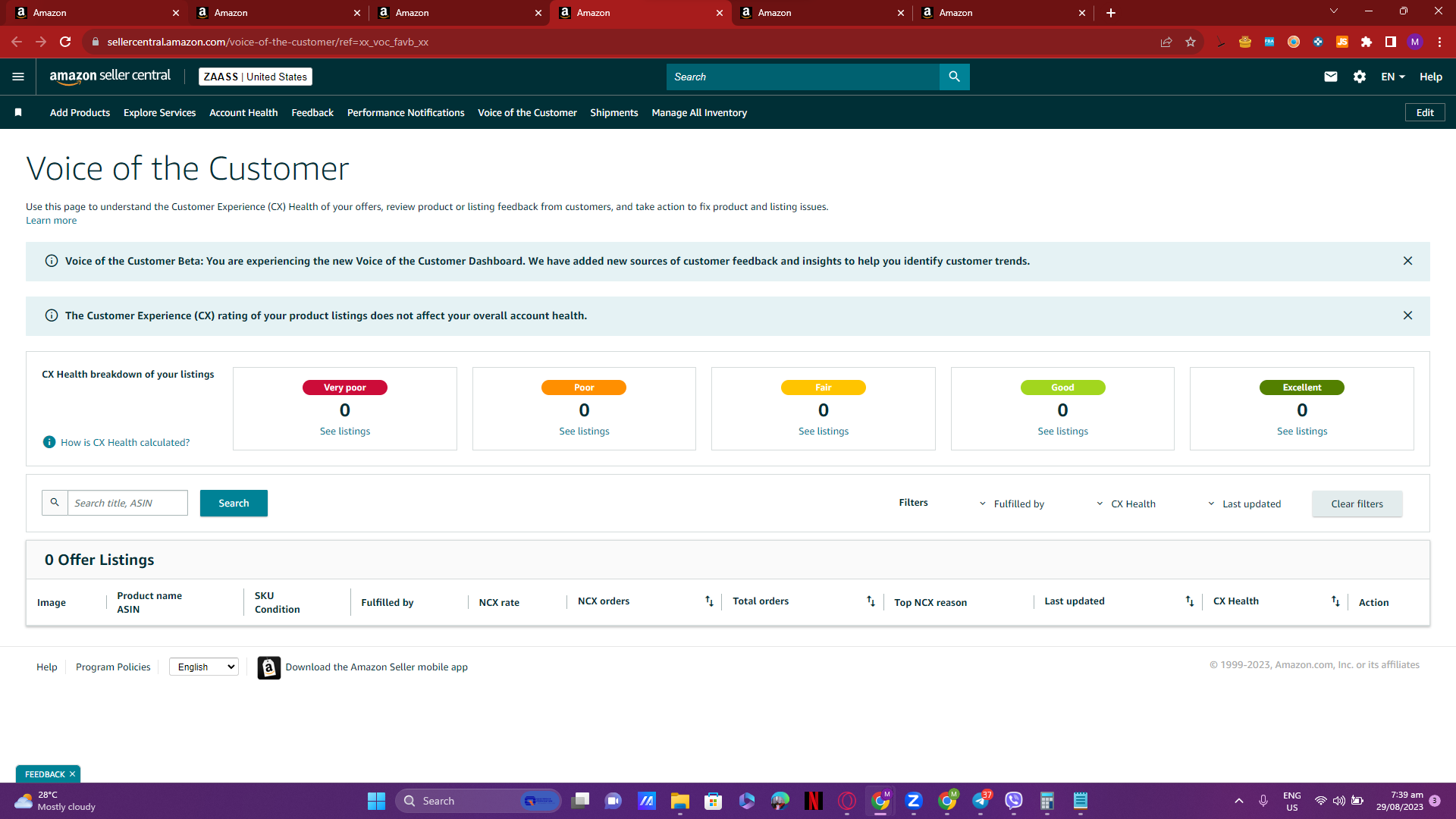The width and height of the screenshot is (1456, 819).
Task: Open the Chrome tab search chevron
Action: (x=1334, y=11)
